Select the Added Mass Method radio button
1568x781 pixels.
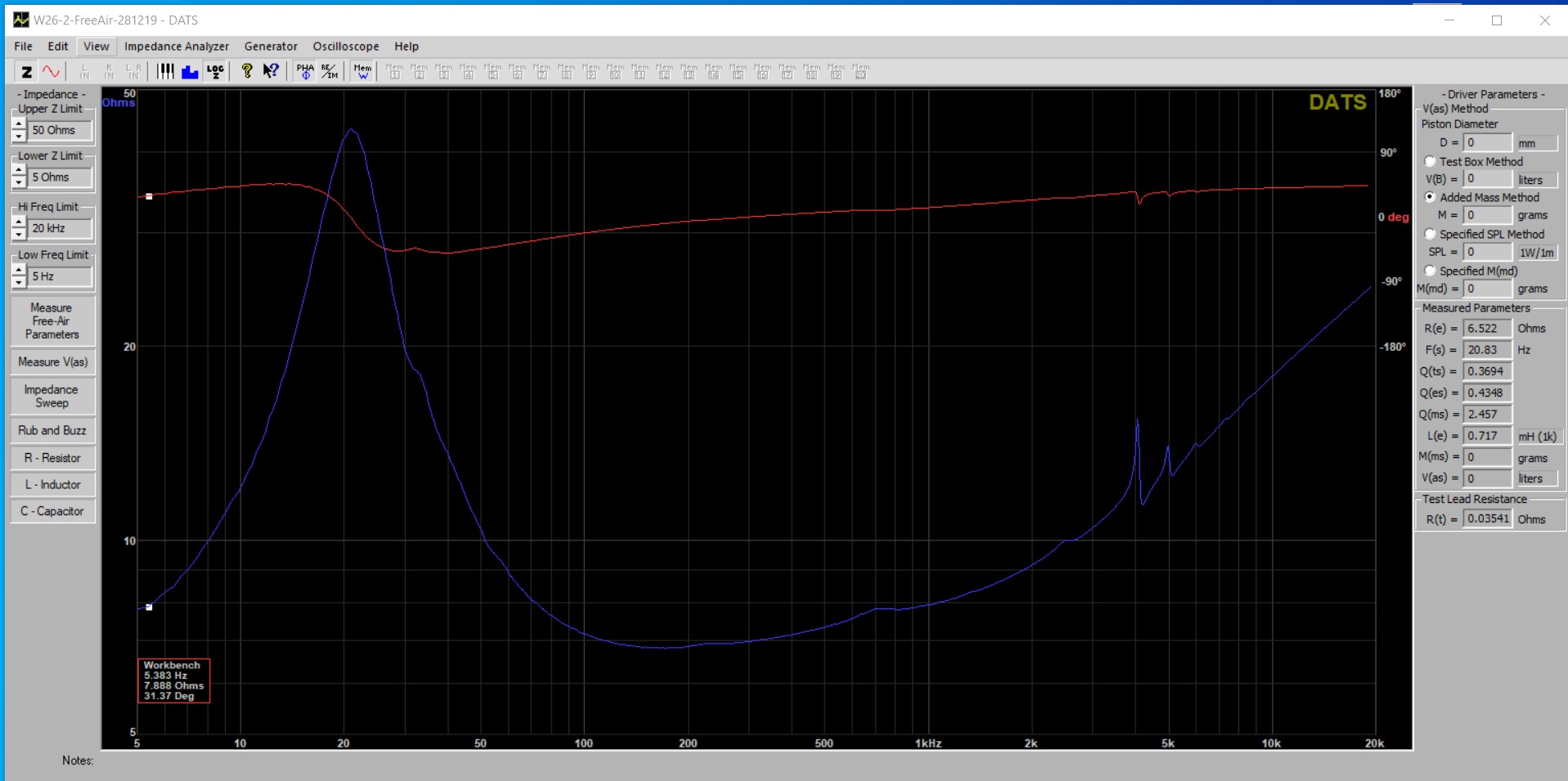point(1430,197)
